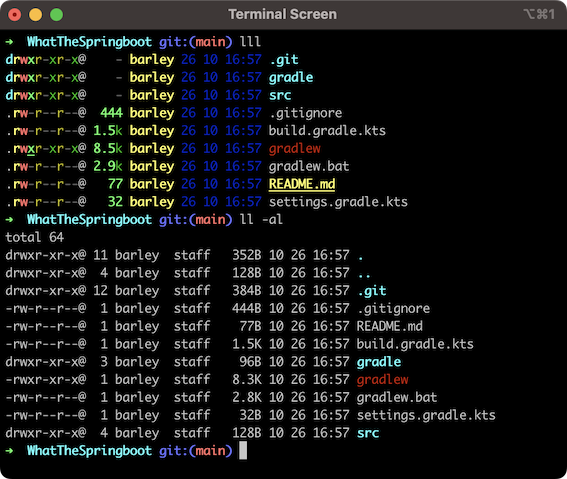Click the '444B' size in the ll -al output
The height and width of the screenshot is (479, 567).
click(247, 308)
